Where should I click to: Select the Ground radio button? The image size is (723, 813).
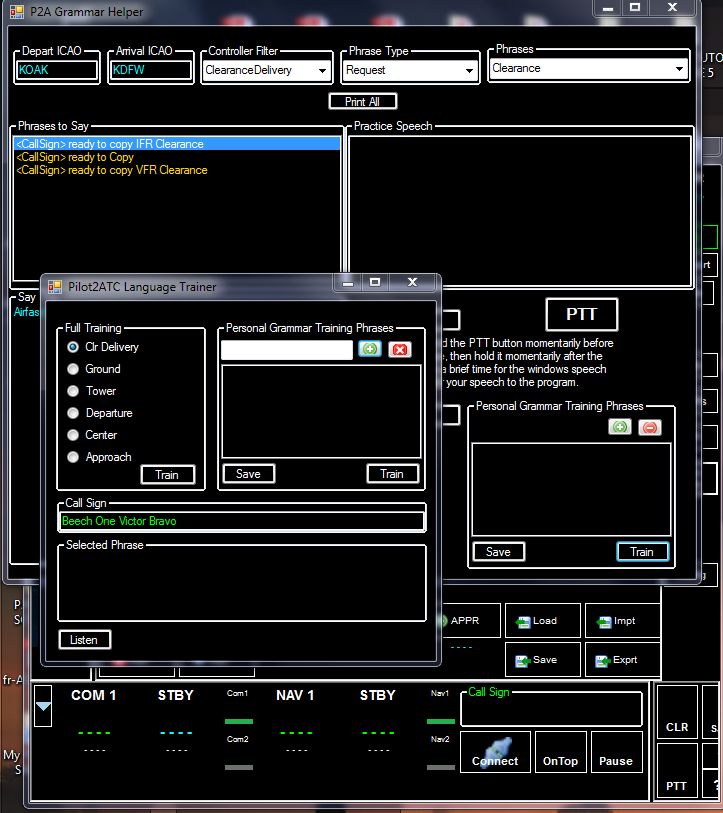coord(73,369)
